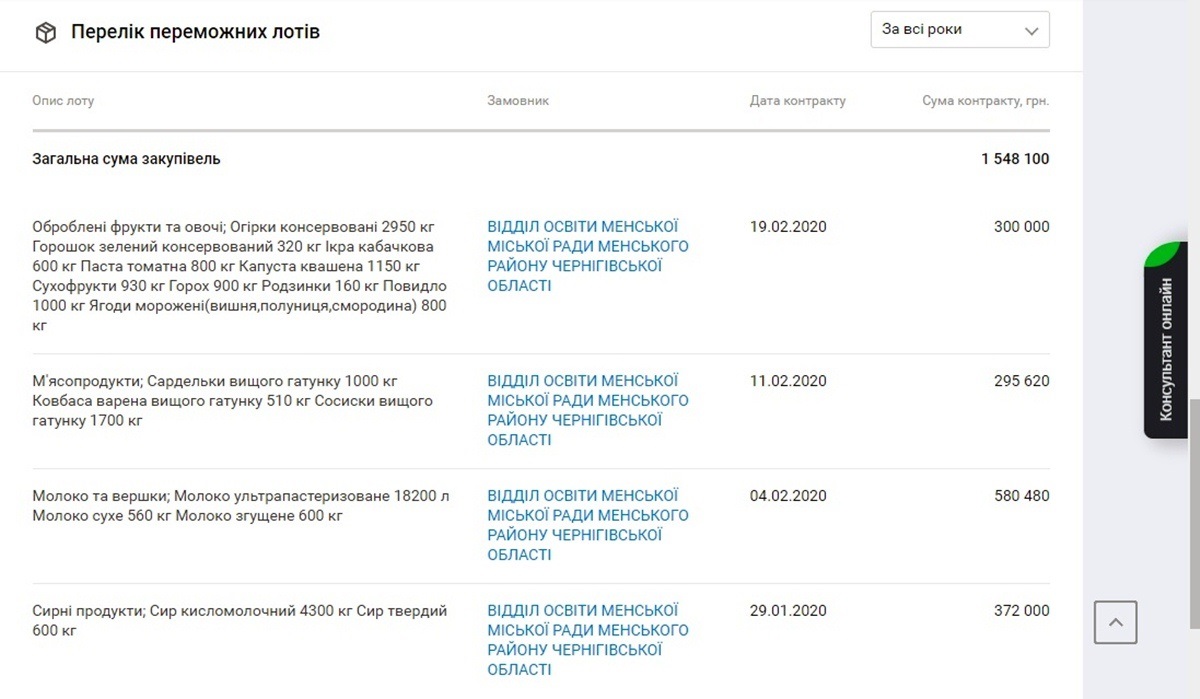Open customer link for the 11.02.2020 contract

coord(588,410)
